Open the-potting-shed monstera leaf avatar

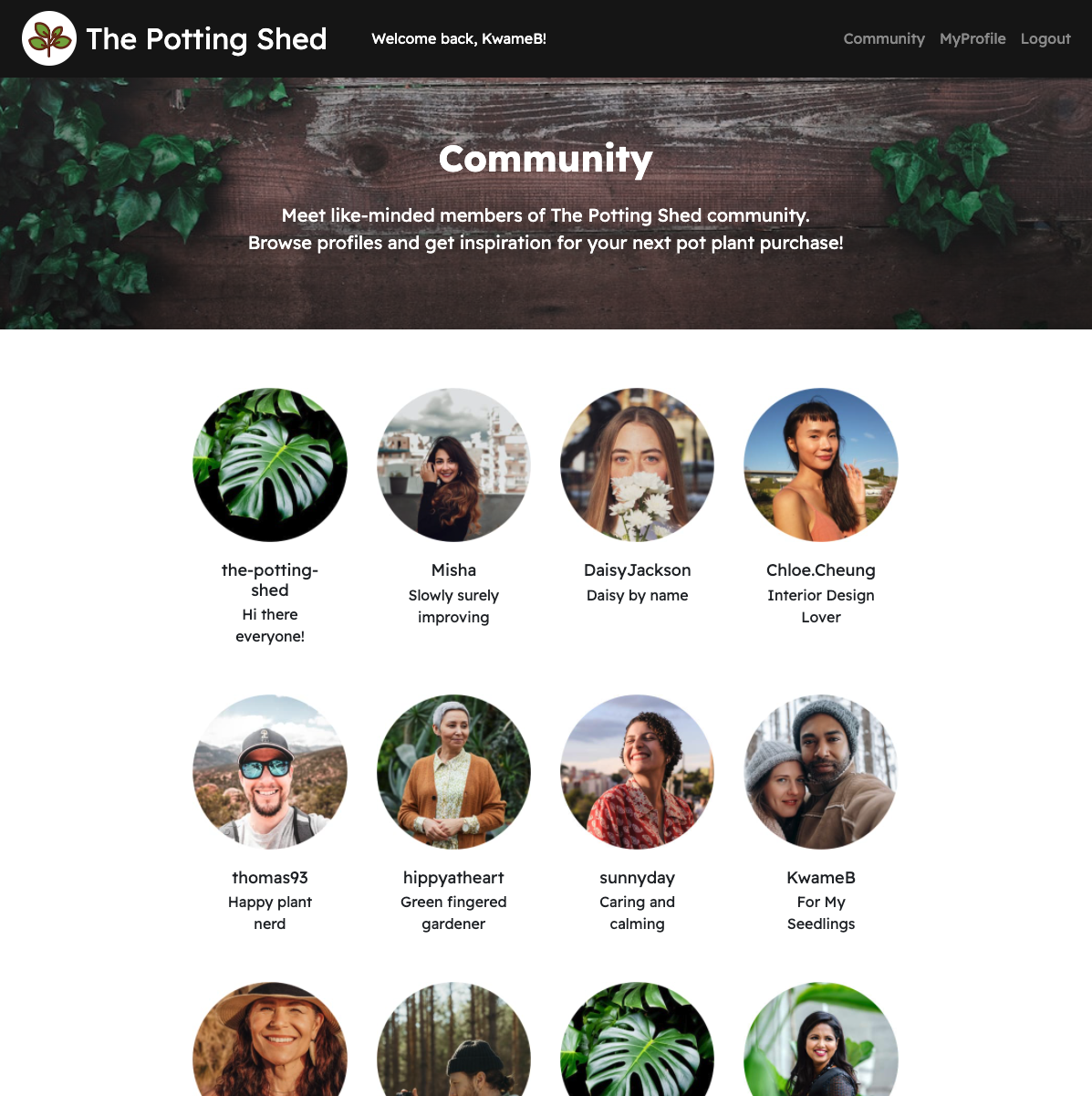click(270, 465)
